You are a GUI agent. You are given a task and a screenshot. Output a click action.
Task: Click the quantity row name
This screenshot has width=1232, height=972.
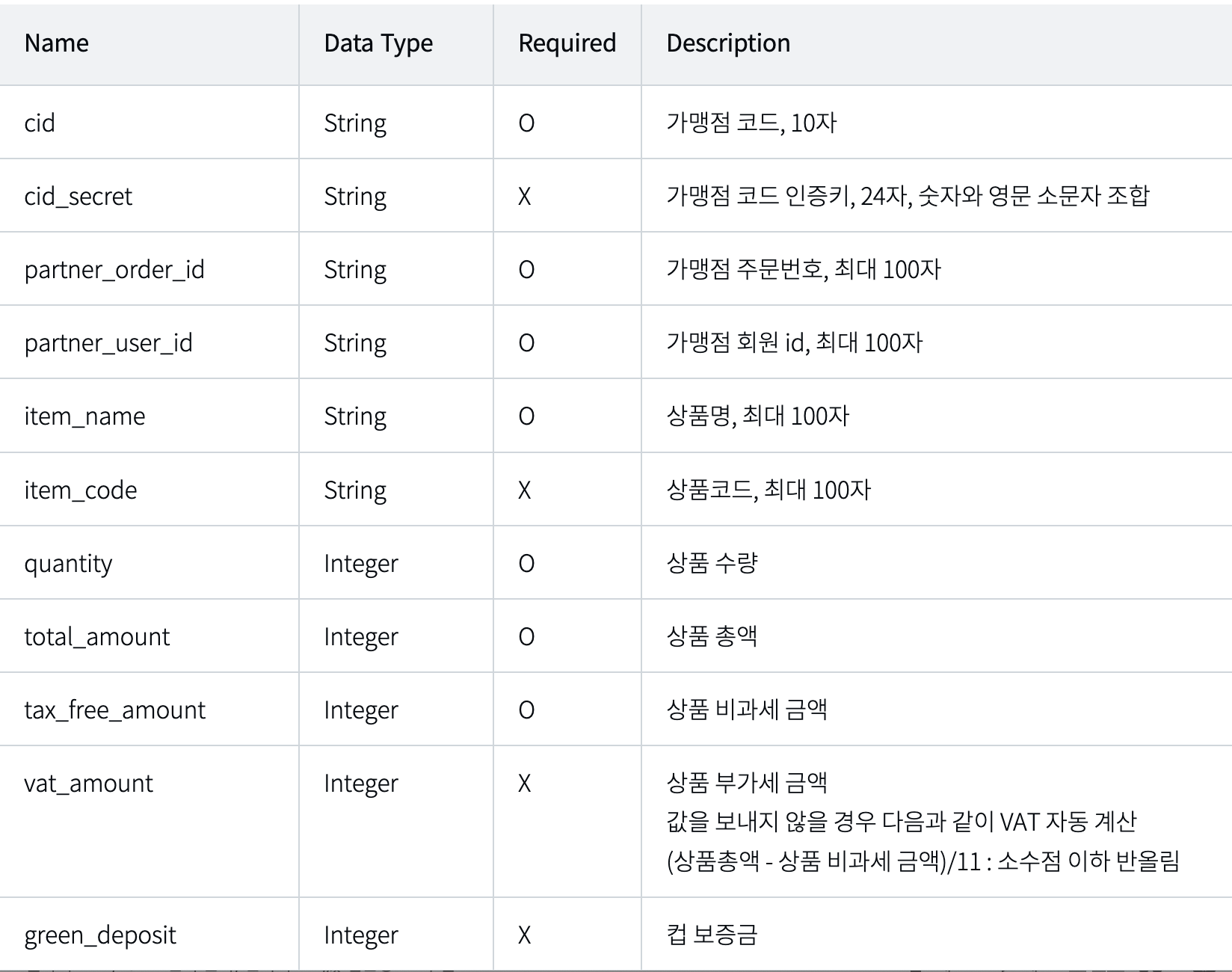pyautogui.click(x=68, y=563)
